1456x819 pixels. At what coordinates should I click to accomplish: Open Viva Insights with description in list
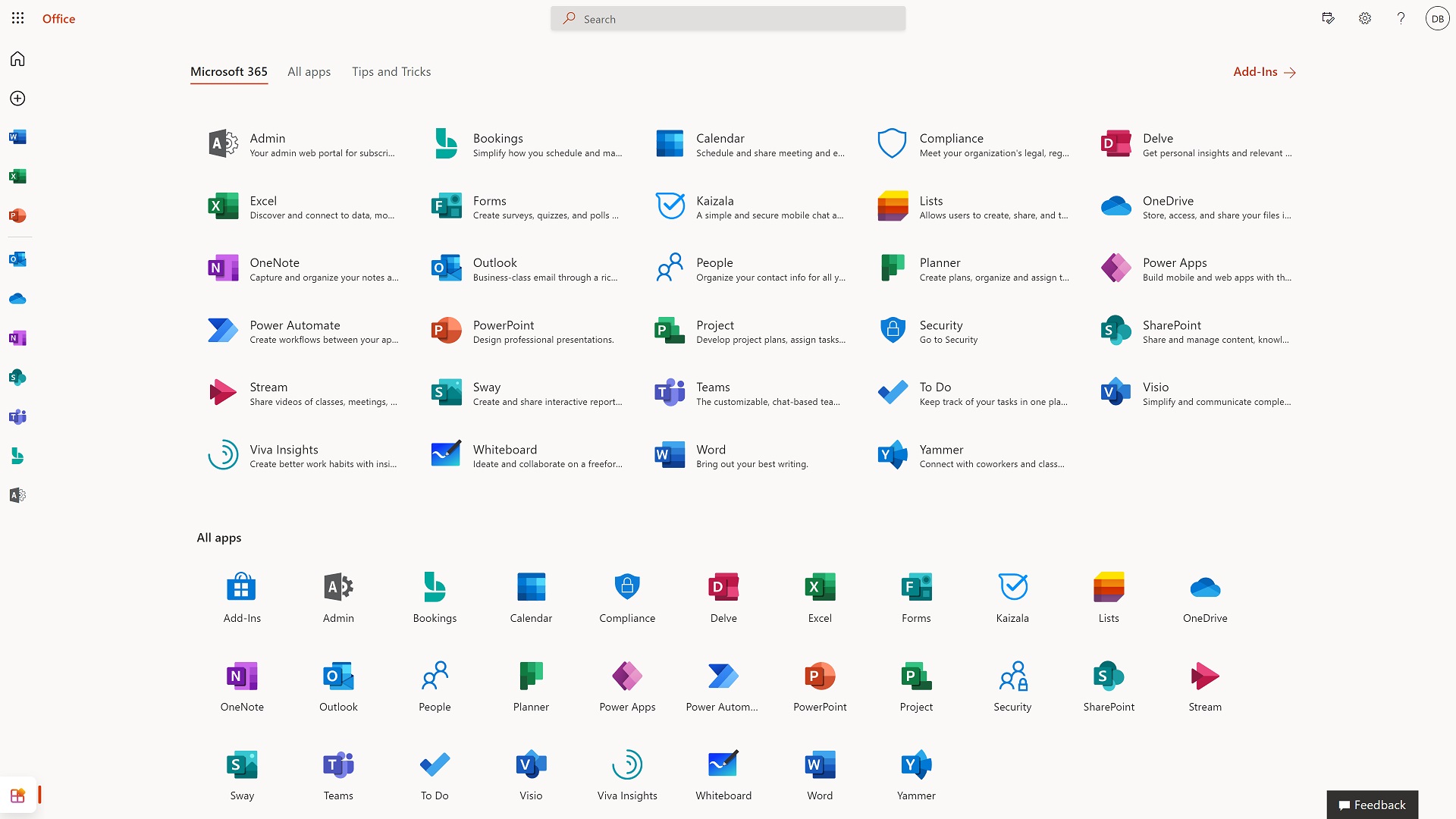303,455
